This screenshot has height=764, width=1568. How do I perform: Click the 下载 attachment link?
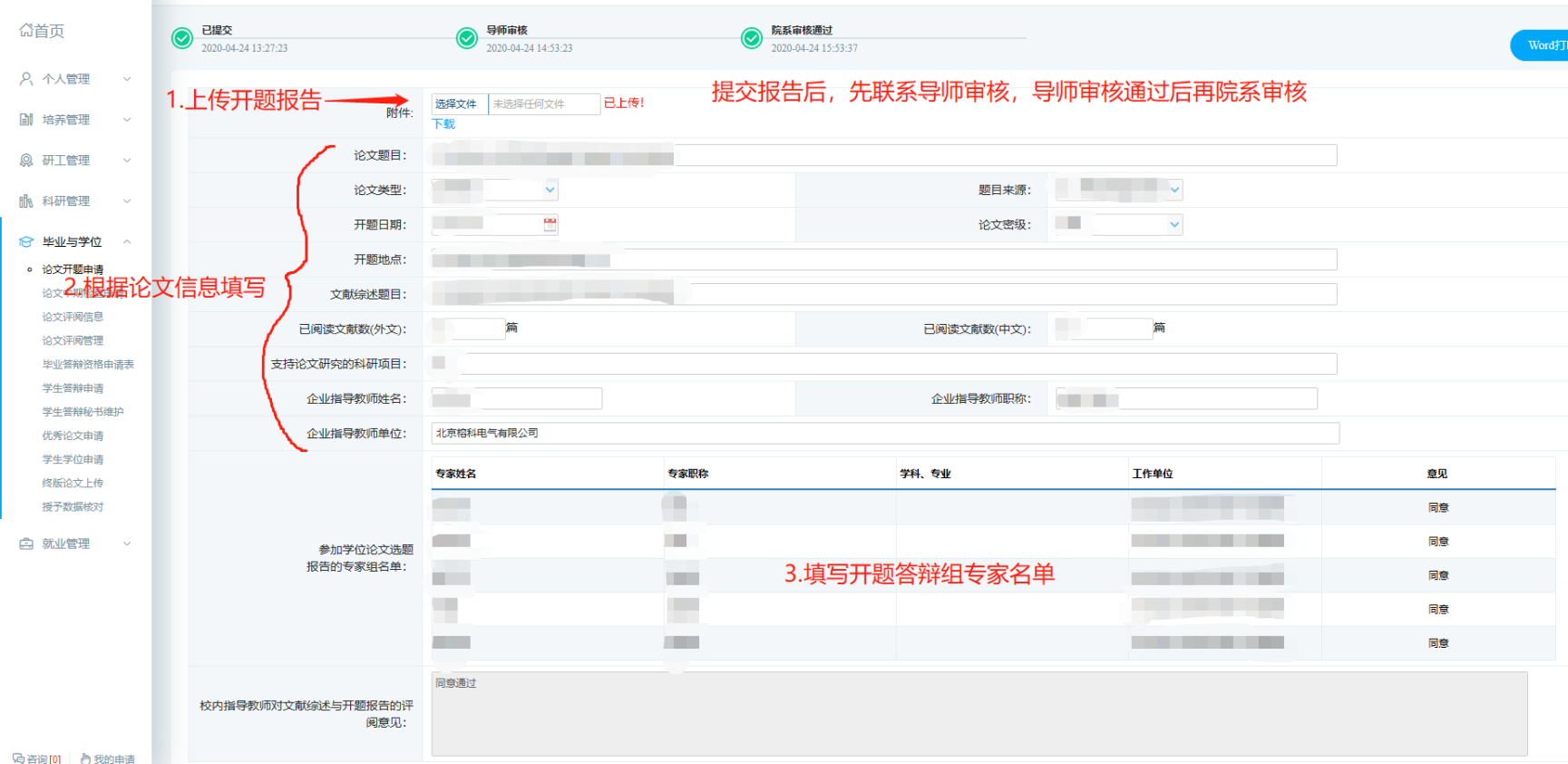(443, 124)
